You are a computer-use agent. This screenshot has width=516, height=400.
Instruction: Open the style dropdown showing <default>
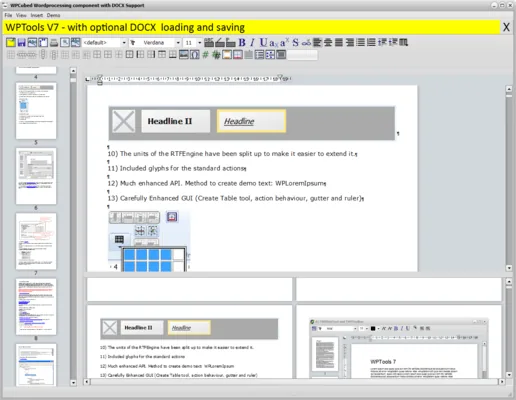coord(104,43)
